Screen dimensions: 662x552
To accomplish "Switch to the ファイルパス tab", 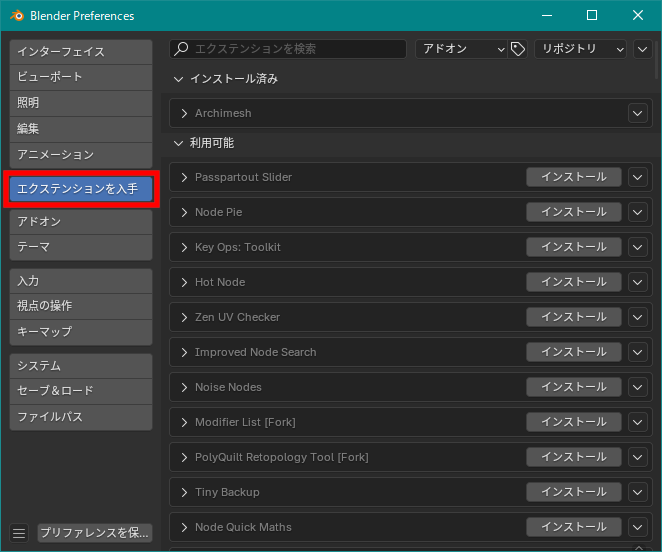I will [x=81, y=417].
